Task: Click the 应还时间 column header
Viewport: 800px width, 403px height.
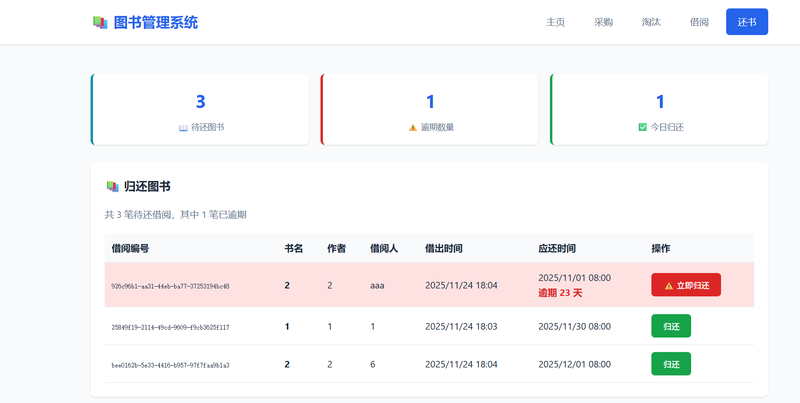Action: pos(557,248)
